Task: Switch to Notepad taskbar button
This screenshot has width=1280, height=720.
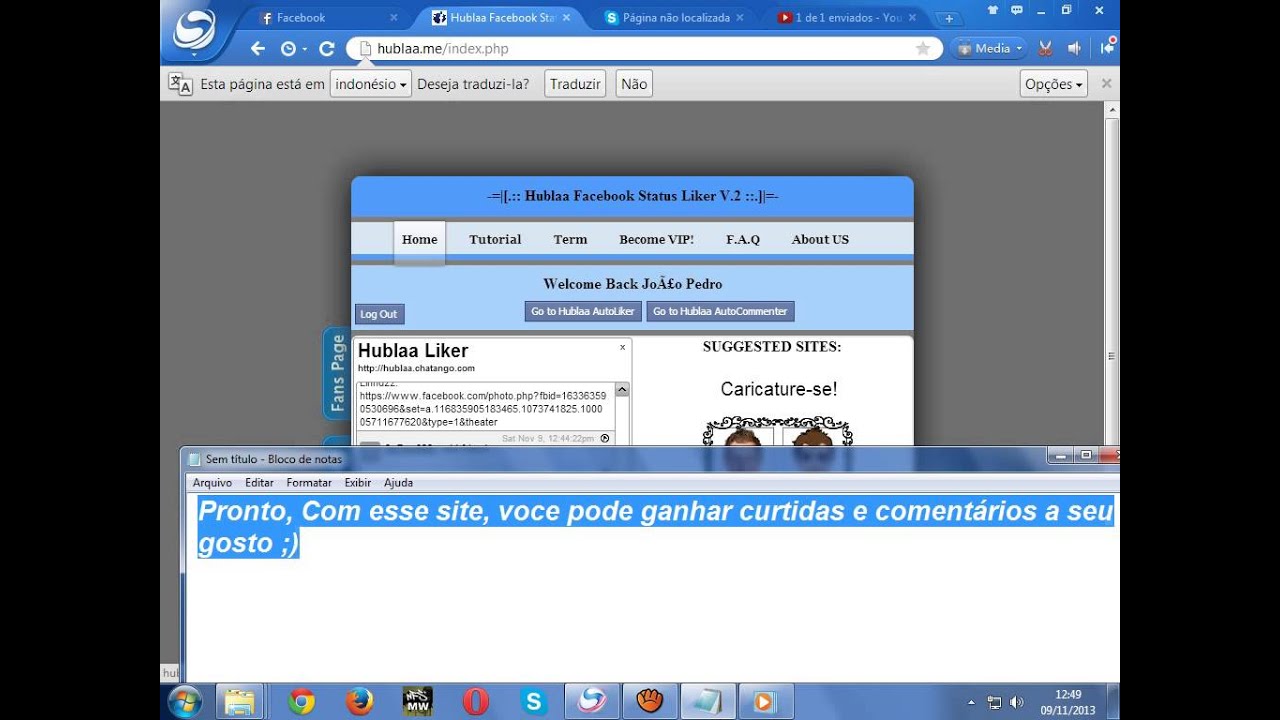Action: click(708, 702)
